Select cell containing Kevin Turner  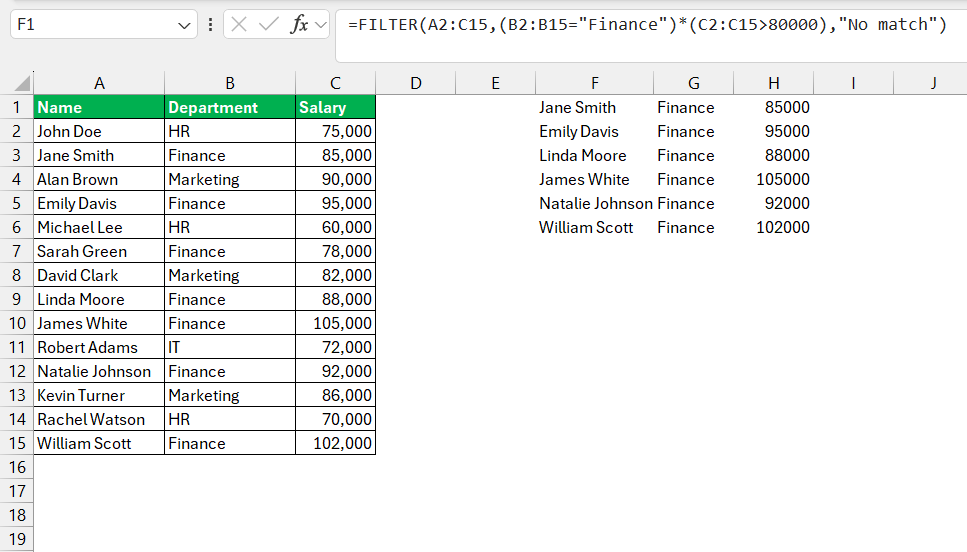point(99,395)
